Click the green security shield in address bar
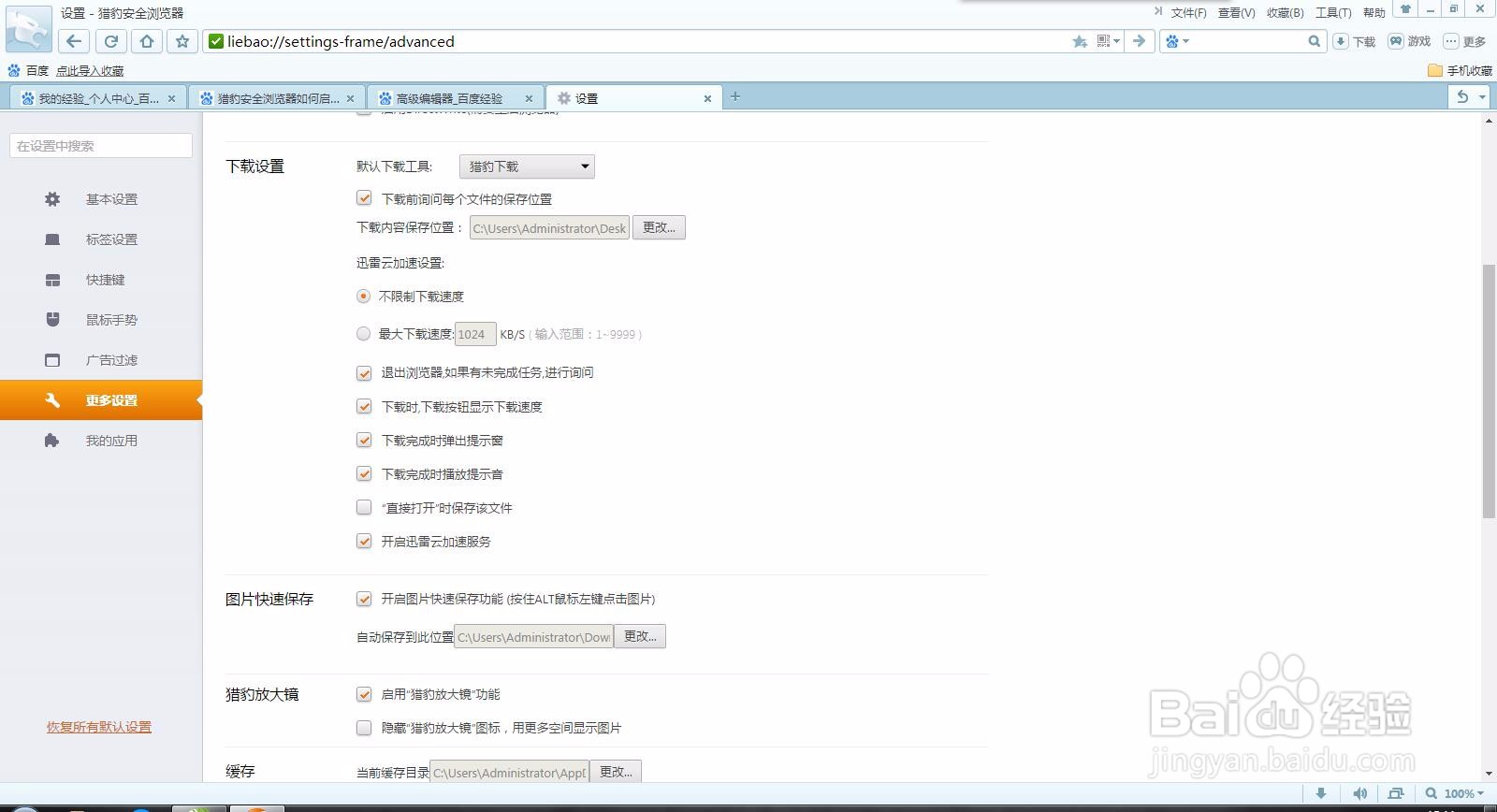 [x=216, y=41]
